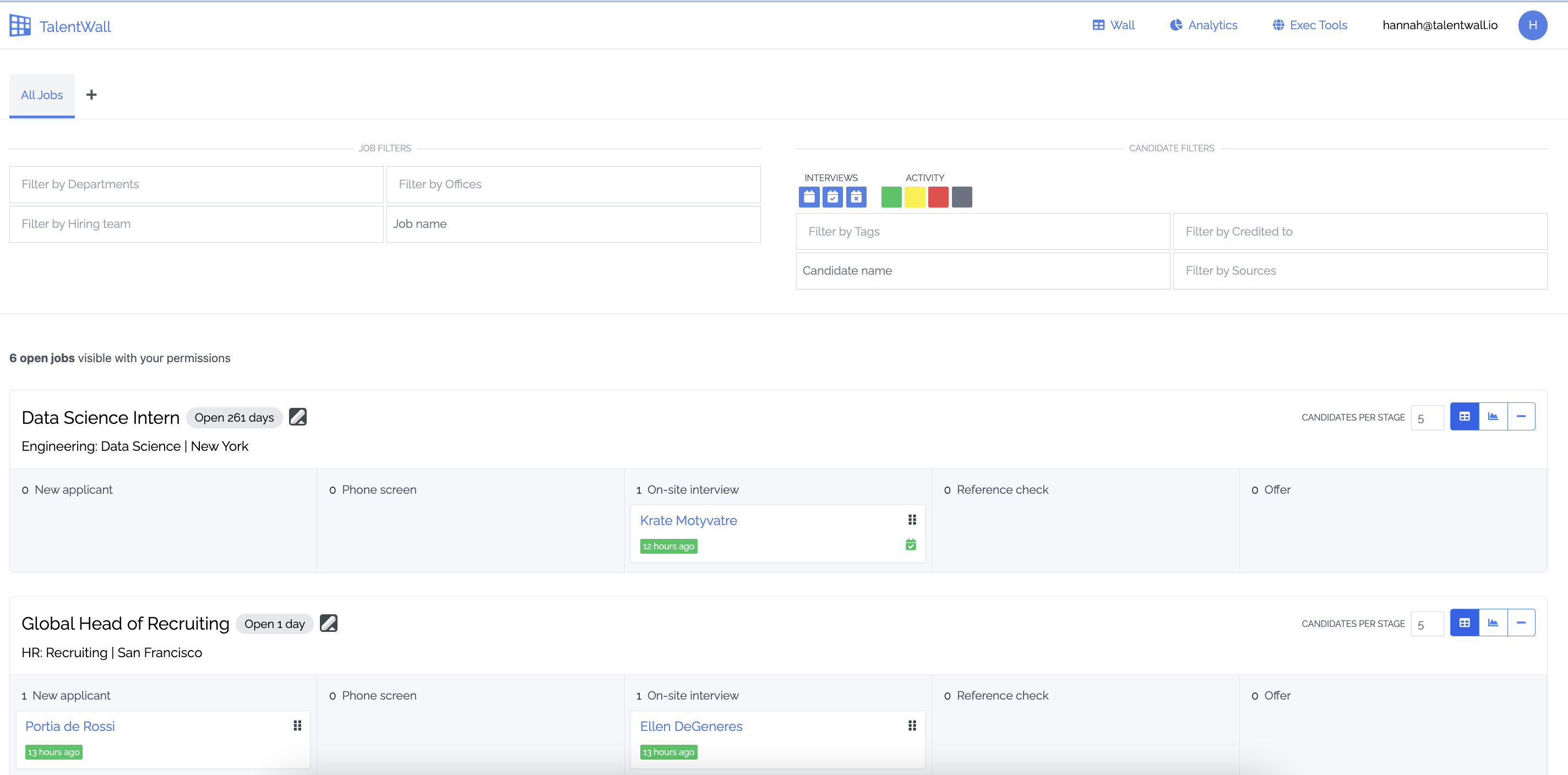Toggle calendar-x interviews filter

pyautogui.click(x=856, y=197)
